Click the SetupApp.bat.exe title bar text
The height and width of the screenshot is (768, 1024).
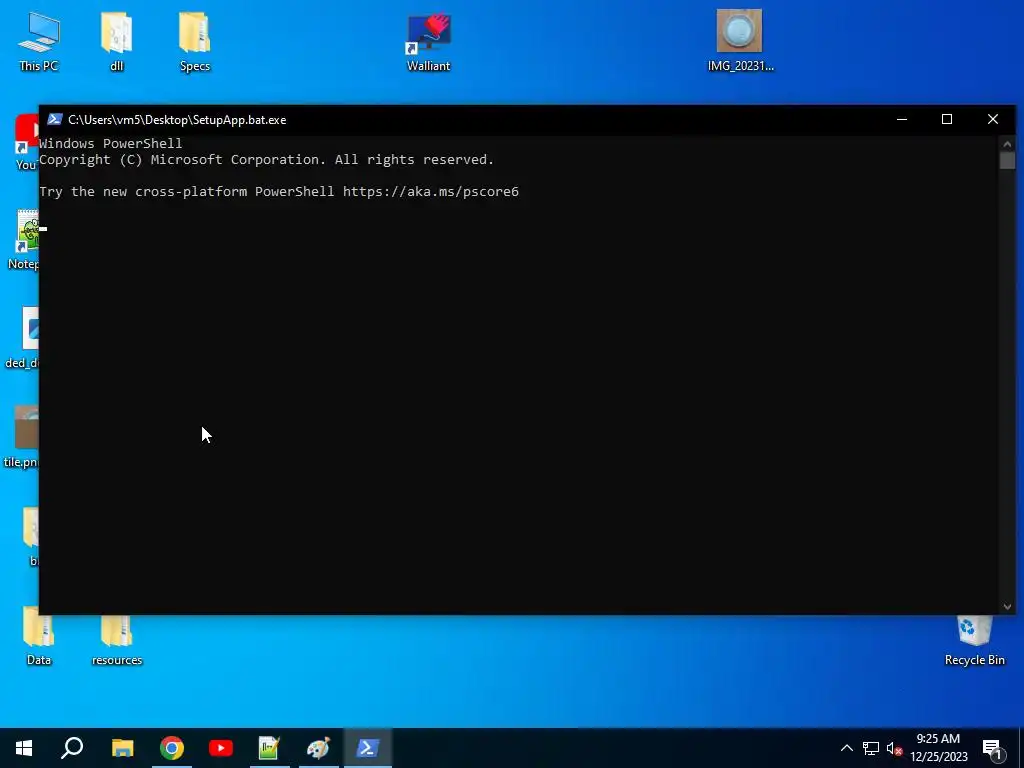coord(177,120)
